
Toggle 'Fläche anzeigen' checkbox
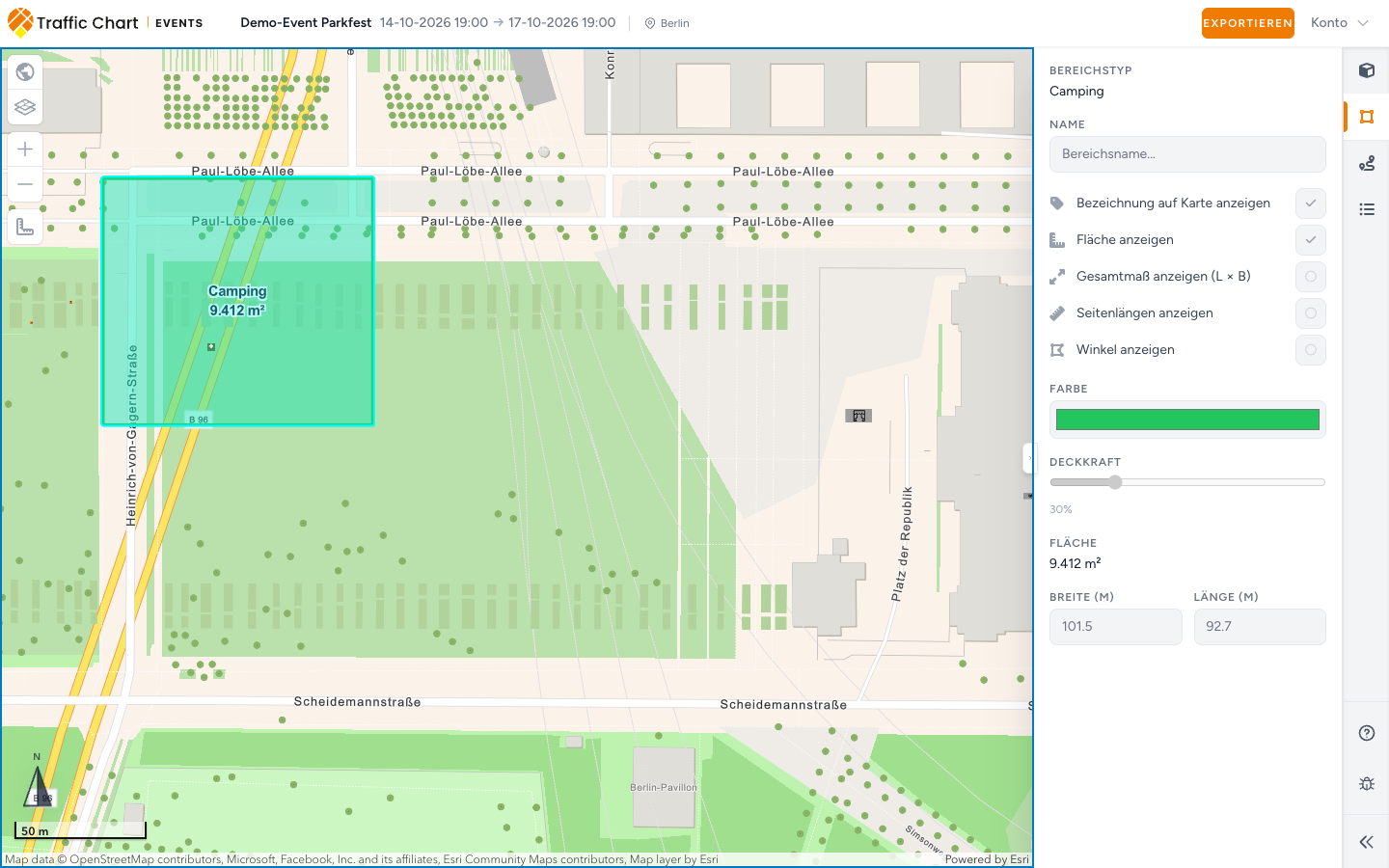tap(1311, 240)
